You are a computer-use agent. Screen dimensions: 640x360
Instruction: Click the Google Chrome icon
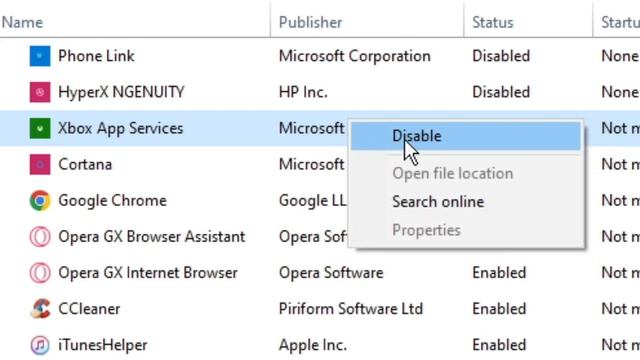(x=40, y=200)
